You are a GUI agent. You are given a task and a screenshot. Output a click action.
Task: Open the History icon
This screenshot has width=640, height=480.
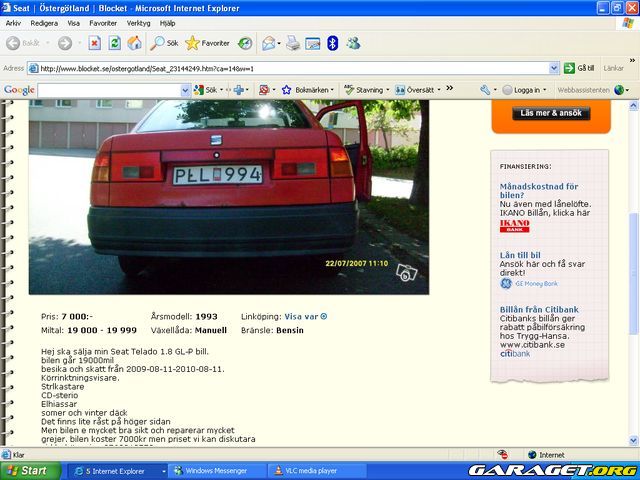click(x=245, y=43)
